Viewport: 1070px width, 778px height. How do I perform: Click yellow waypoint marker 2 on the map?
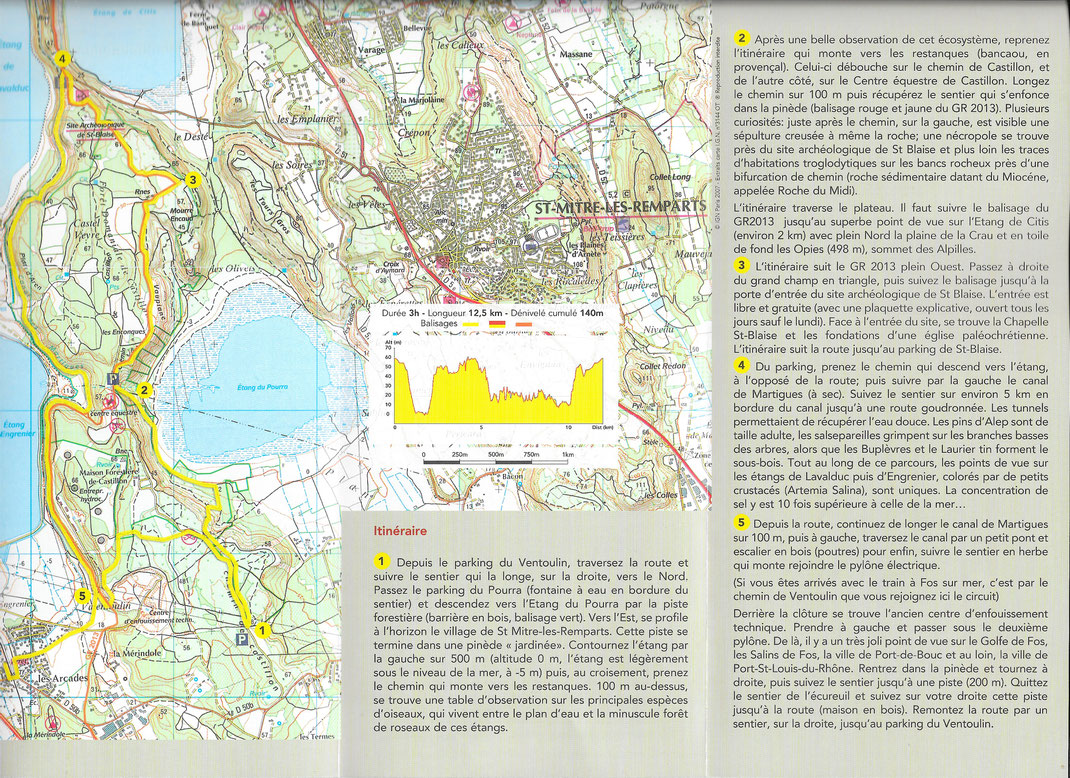coord(144,390)
